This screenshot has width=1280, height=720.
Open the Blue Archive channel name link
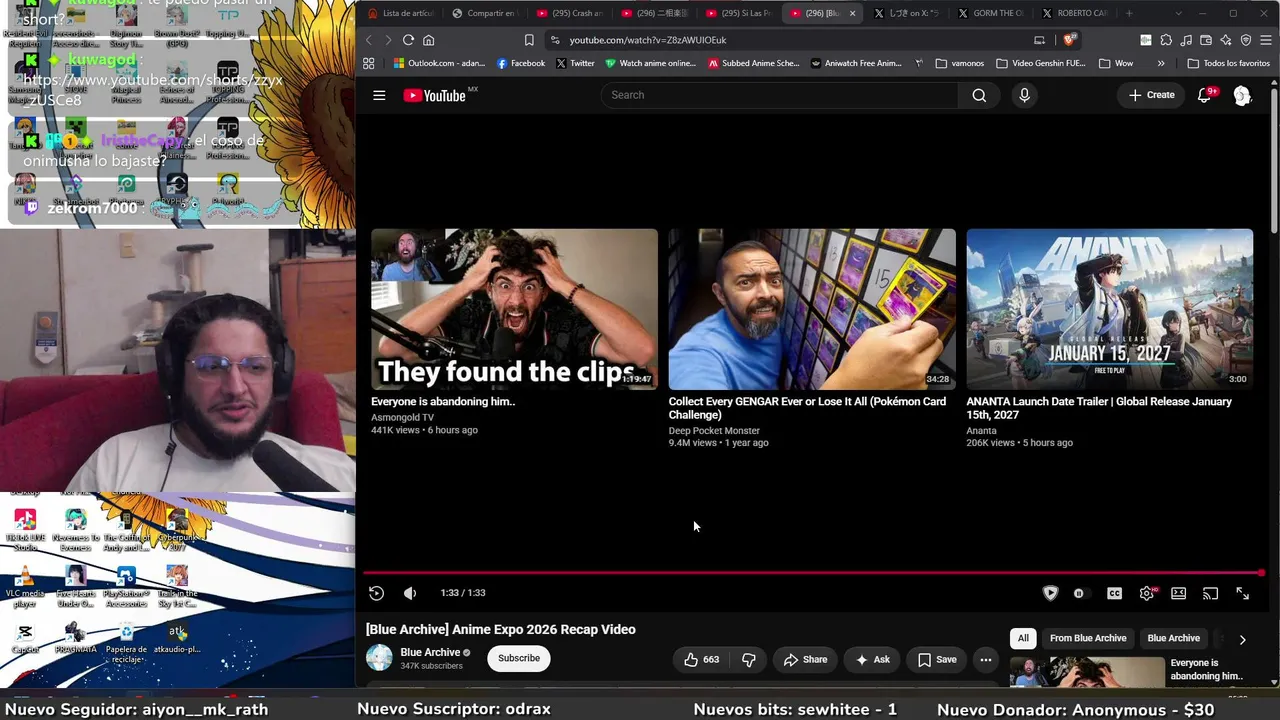pos(430,652)
